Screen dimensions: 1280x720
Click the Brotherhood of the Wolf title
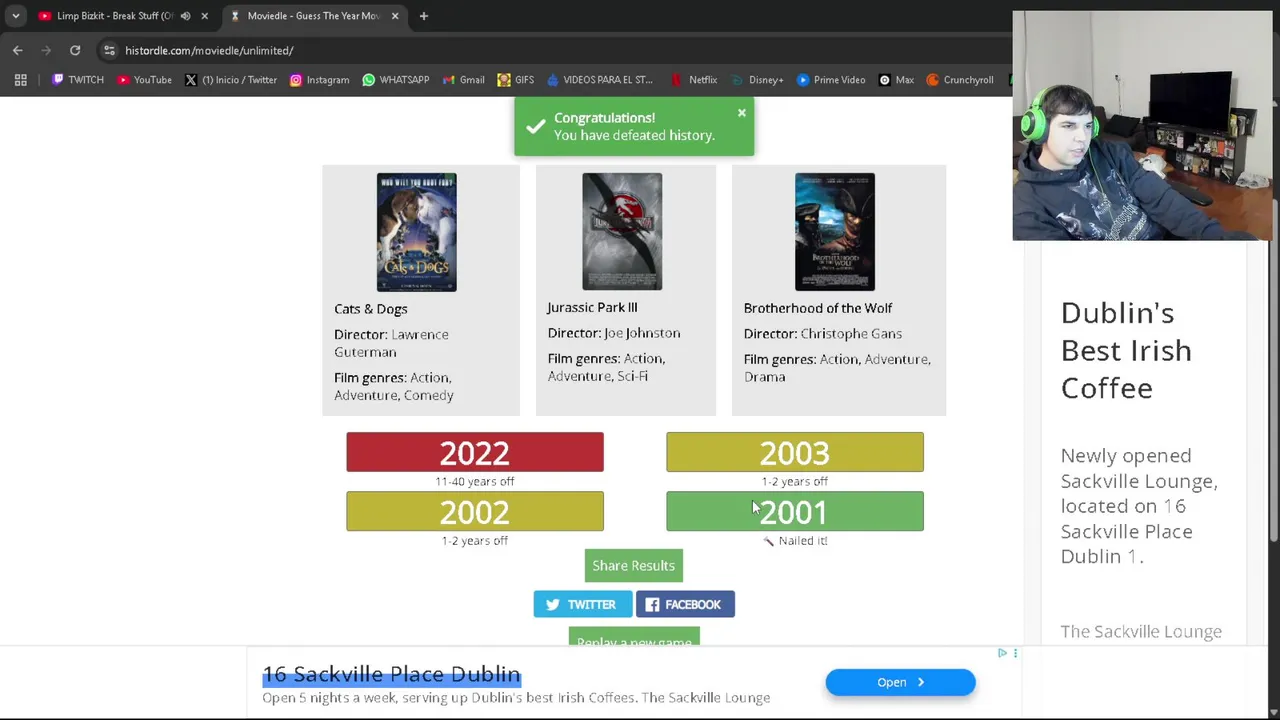pos(818,308)
